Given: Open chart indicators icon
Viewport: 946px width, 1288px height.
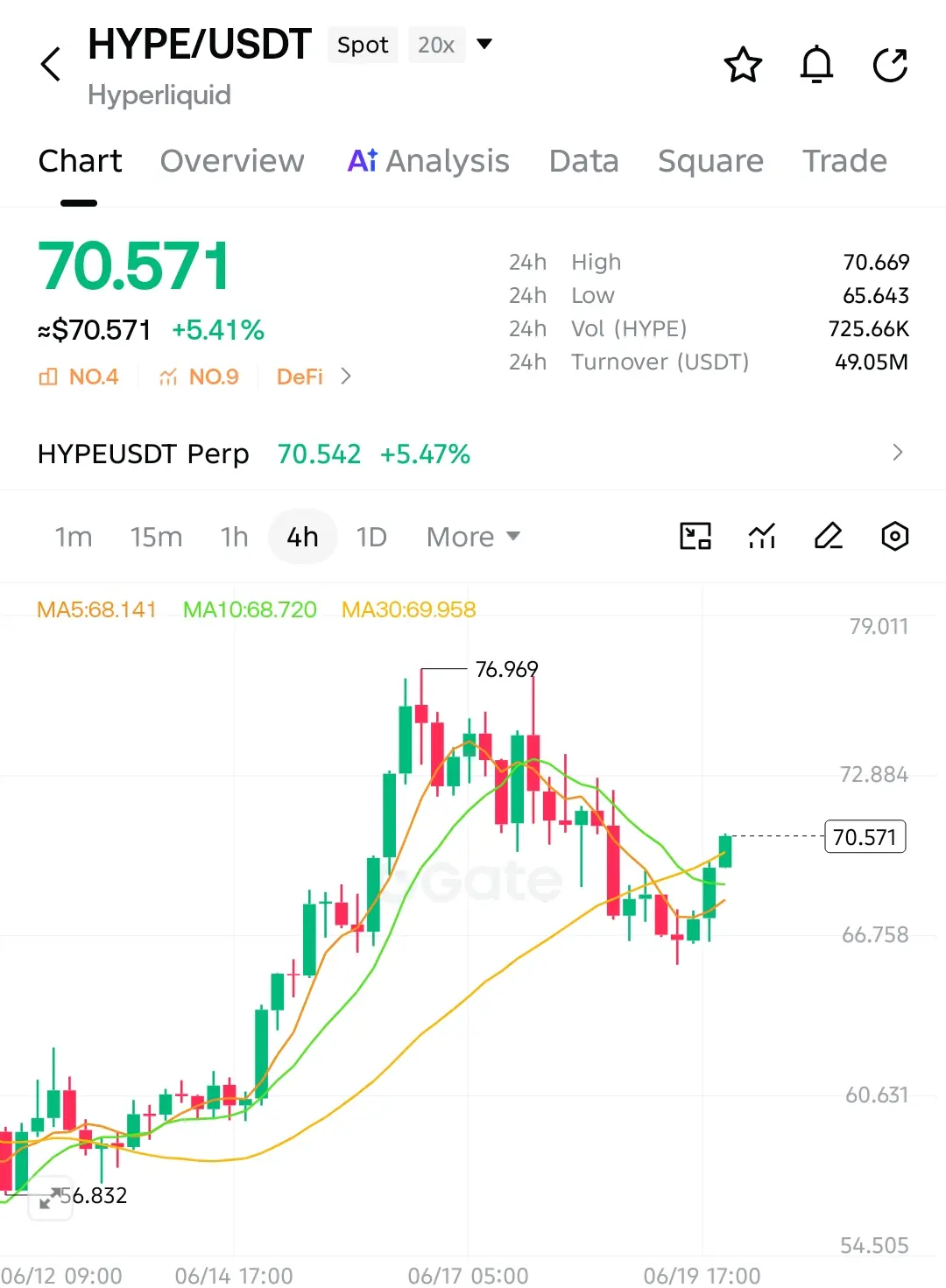Looking at the screenshot, I should (x=762, y=536).
